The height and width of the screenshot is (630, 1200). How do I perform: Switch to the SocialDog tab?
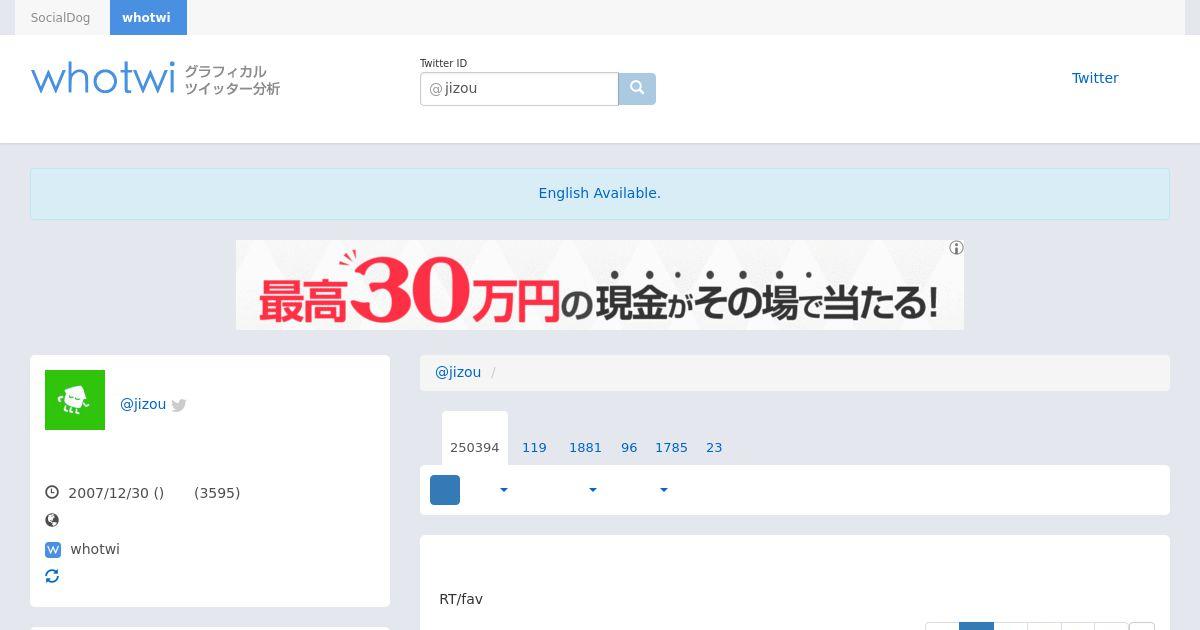coord(60,18)
